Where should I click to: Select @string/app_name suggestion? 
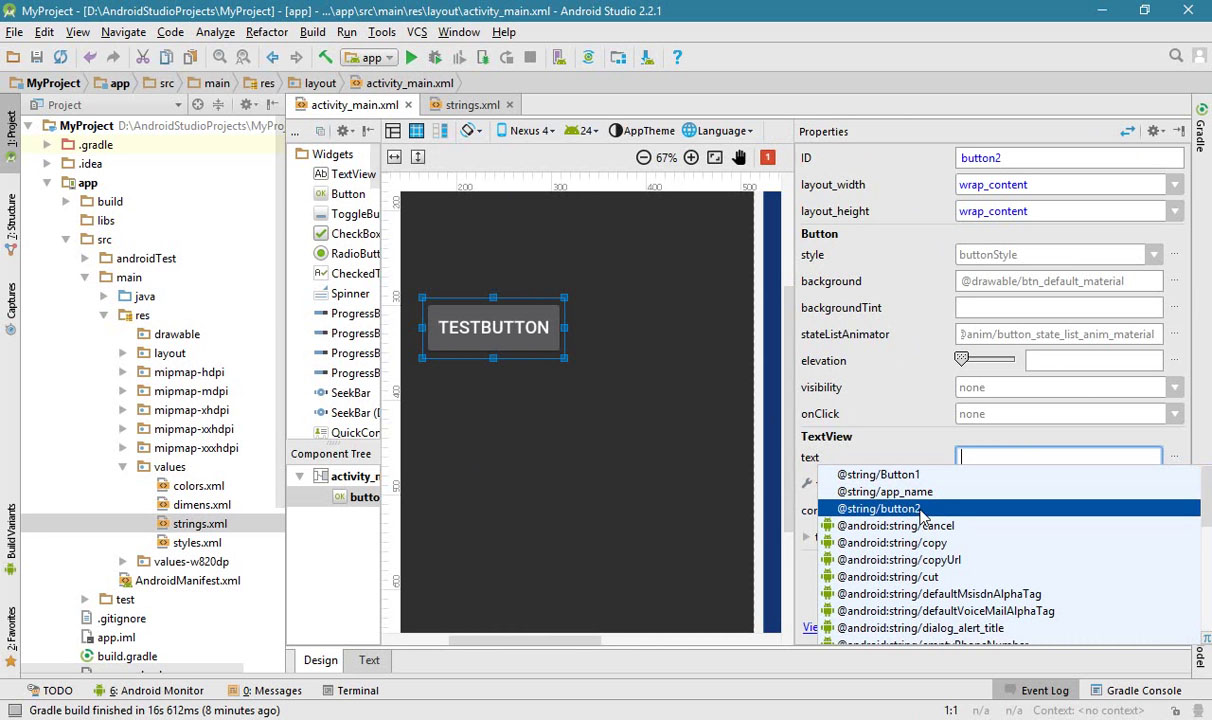1009,492
